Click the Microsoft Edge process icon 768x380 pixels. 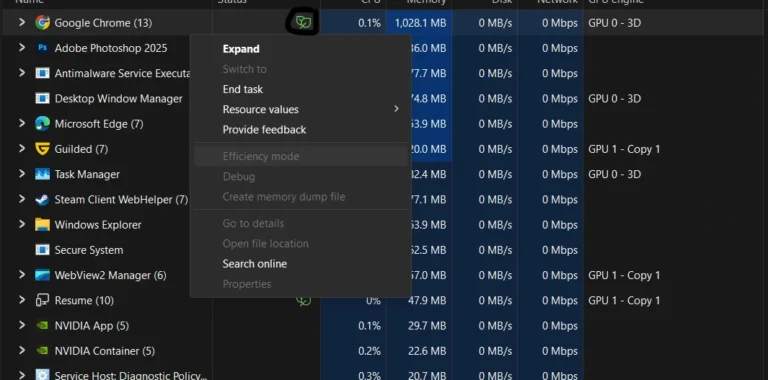tap(43, 124)
